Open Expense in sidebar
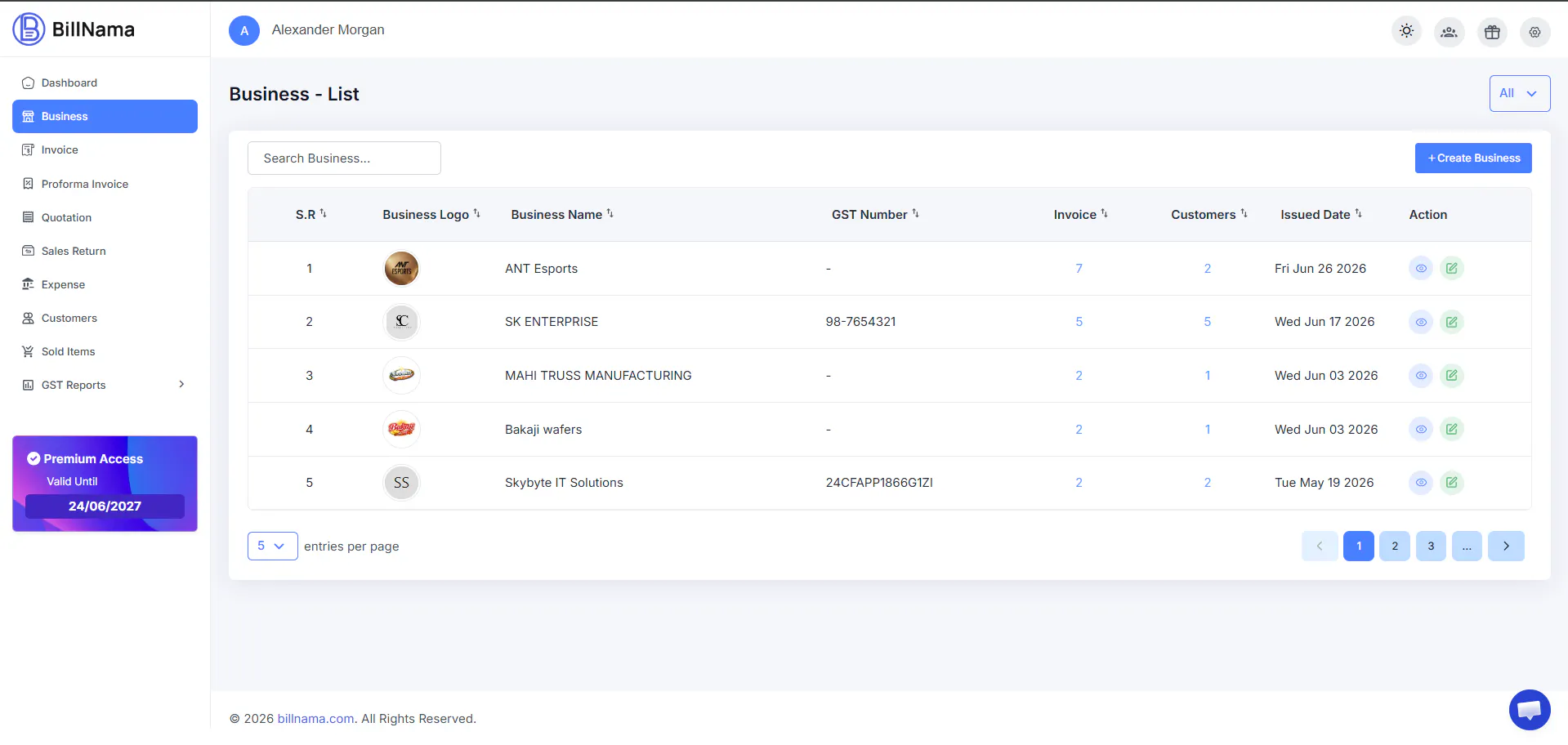The image size is (1568, 745). [105, 284]
